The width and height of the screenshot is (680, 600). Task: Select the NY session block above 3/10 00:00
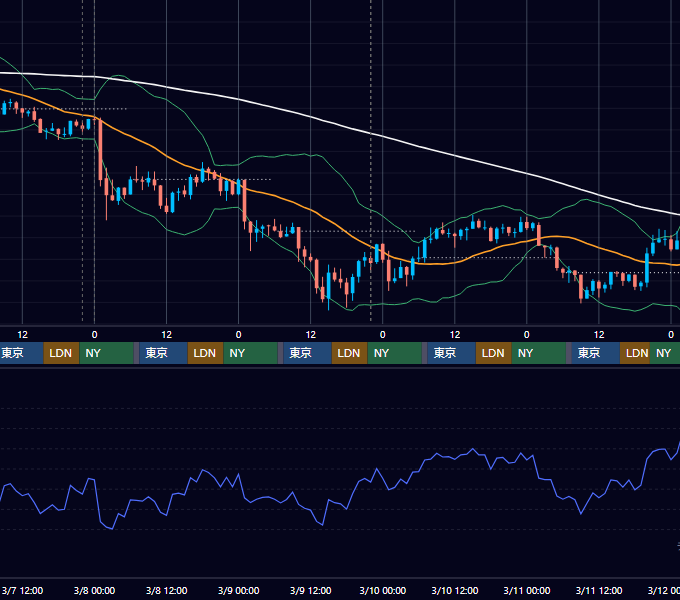[394, 353]
